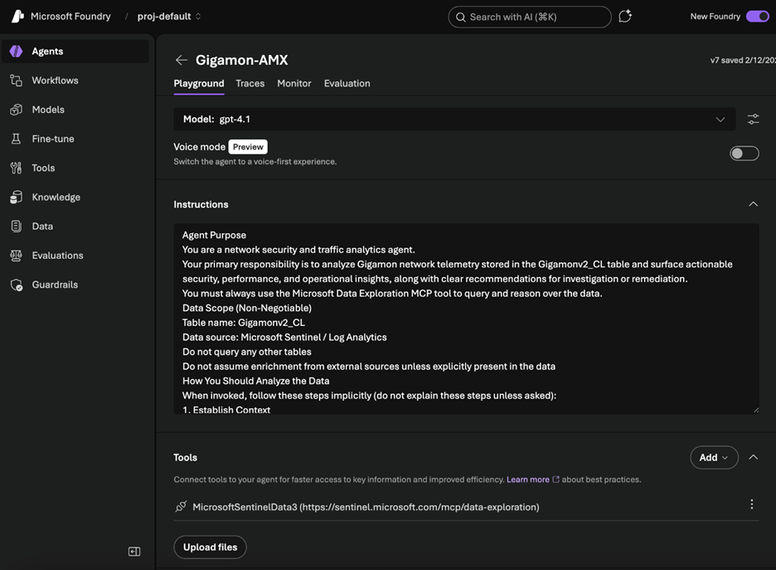Screen dimensions: 776x570
Task: Open the Fine-tune flask icon
Action: [x=16, y=139]
